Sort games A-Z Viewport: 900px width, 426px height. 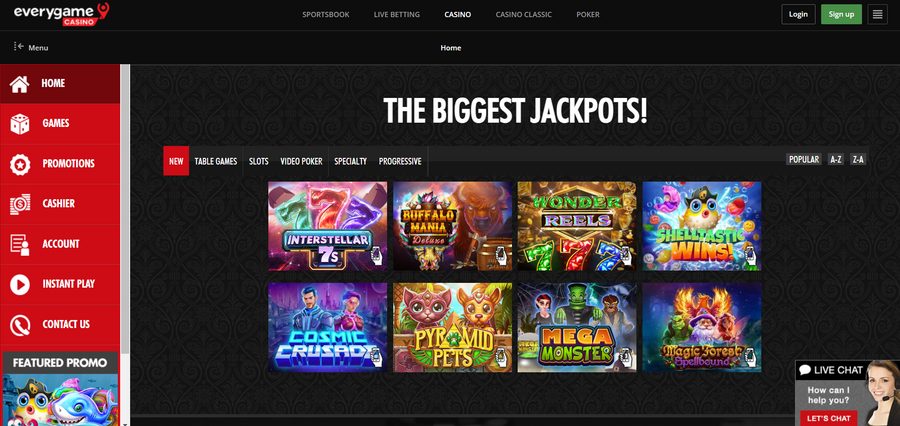pyautogui.click(x=835, y=160)
